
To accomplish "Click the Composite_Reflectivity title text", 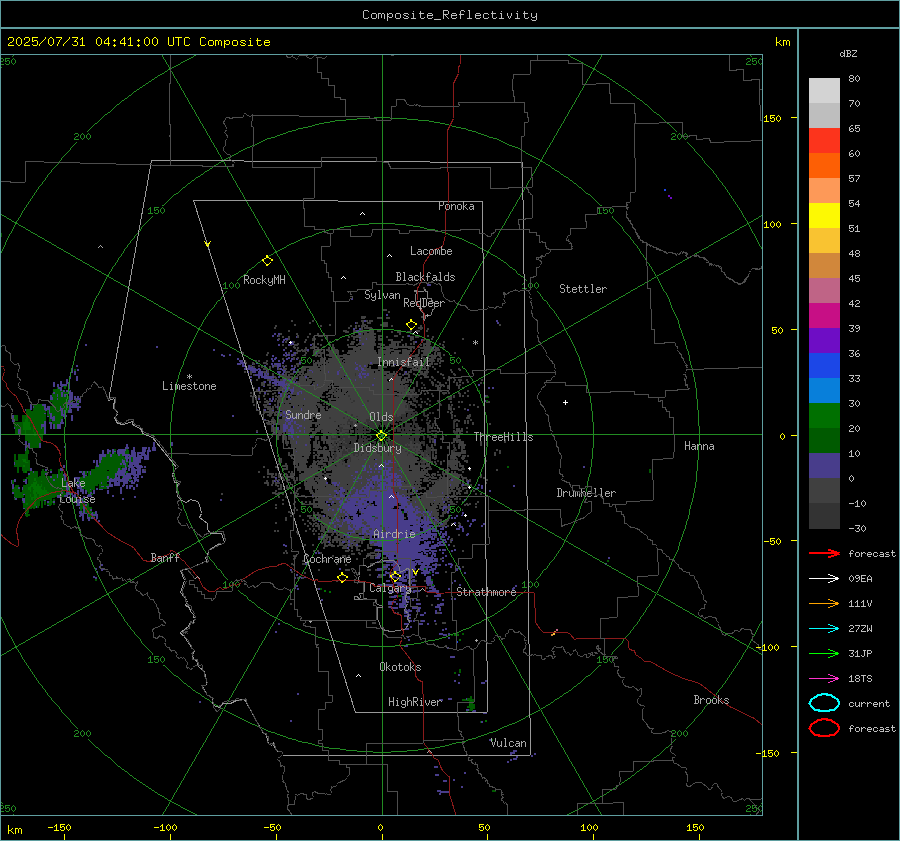I will (x=450, y=15).
